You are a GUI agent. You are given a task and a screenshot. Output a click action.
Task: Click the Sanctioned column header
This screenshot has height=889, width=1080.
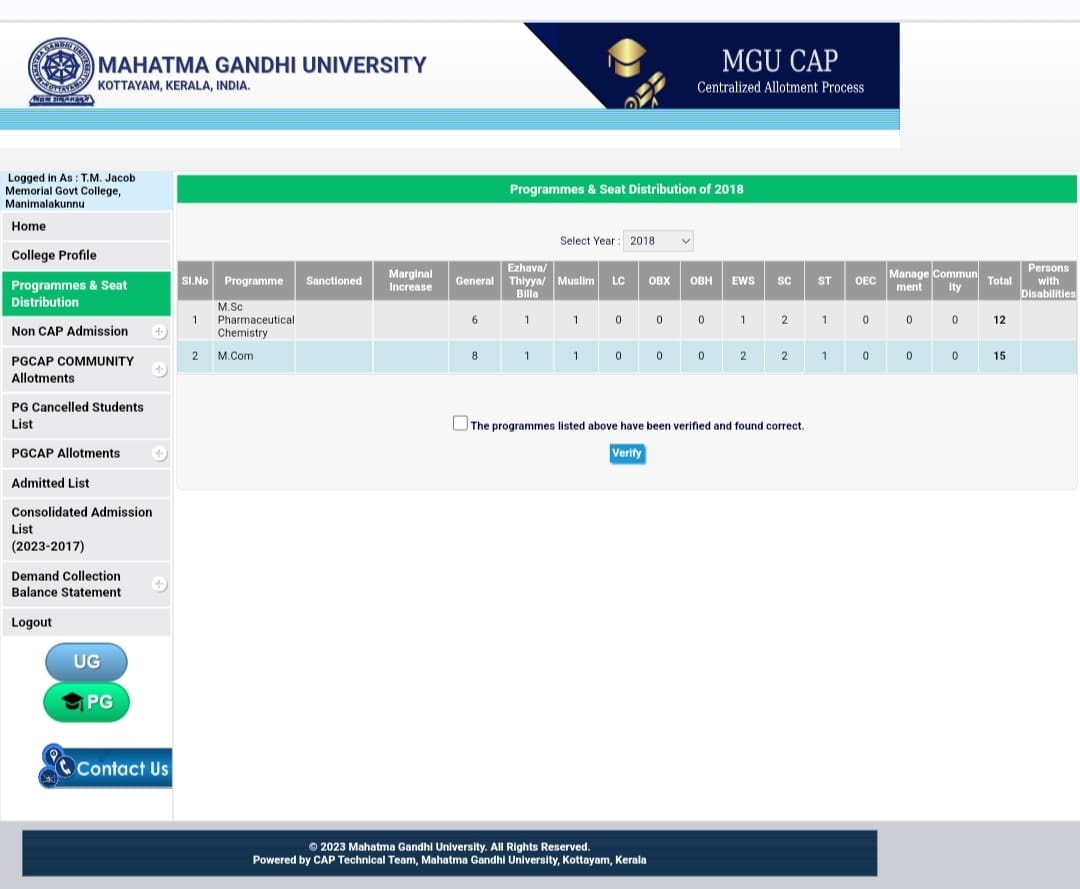[334, 281]
